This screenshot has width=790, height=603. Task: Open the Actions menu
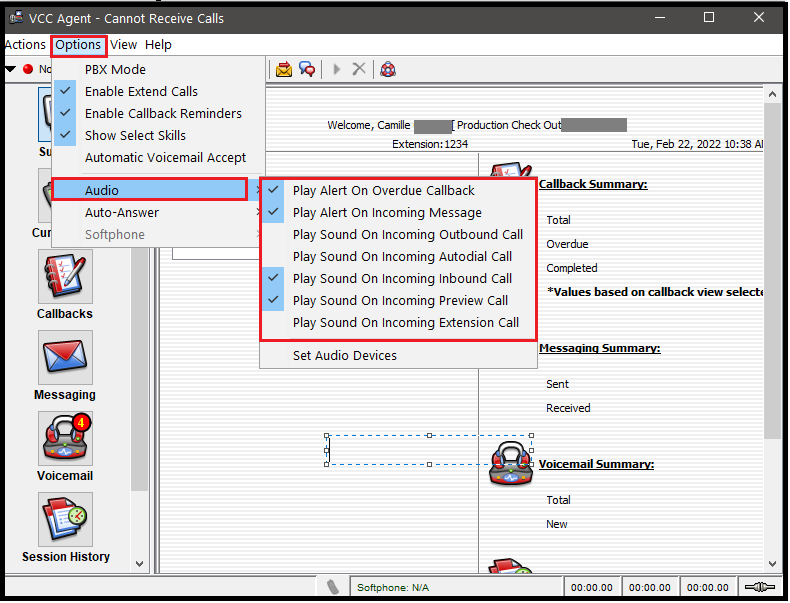pyautogui.click(x=25, y=45)
